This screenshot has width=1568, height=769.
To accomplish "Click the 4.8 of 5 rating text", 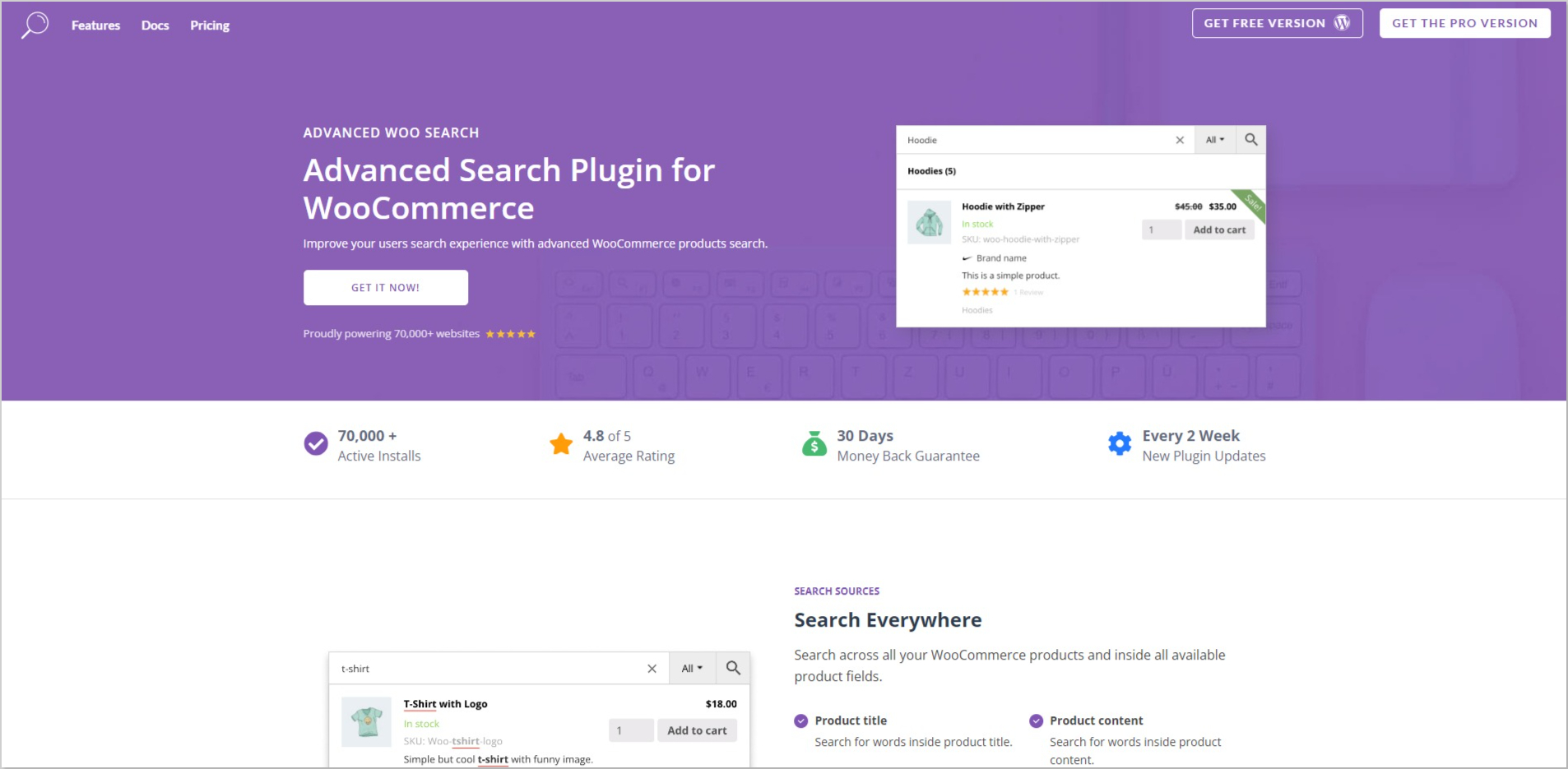I will 607,436.
